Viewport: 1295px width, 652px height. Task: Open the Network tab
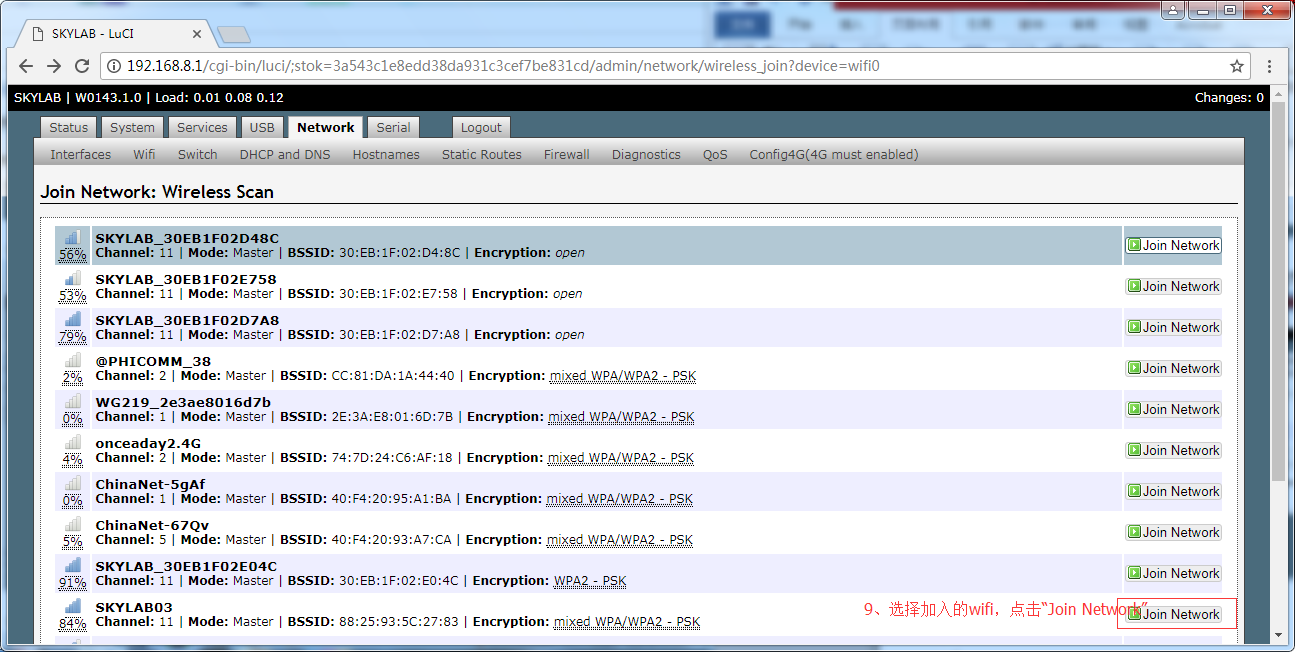pos(325,127)
